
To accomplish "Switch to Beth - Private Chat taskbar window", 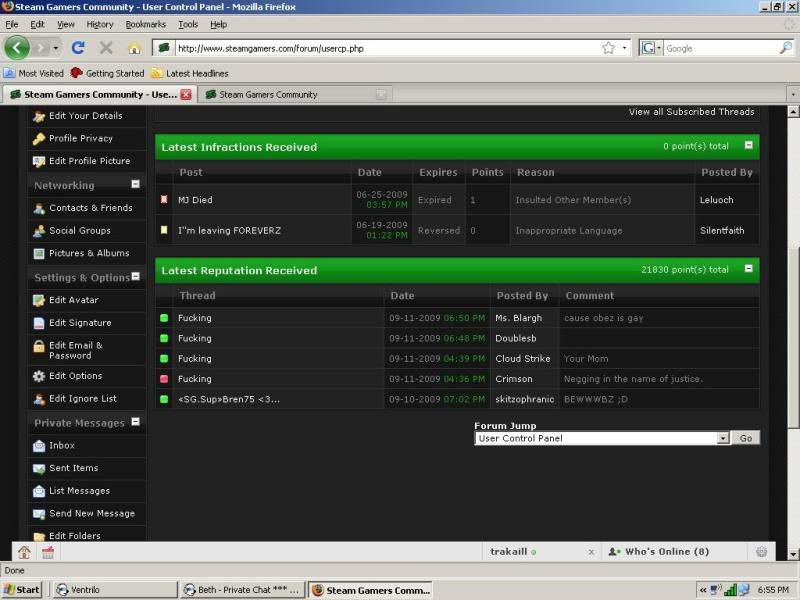I will click(242, 590).
